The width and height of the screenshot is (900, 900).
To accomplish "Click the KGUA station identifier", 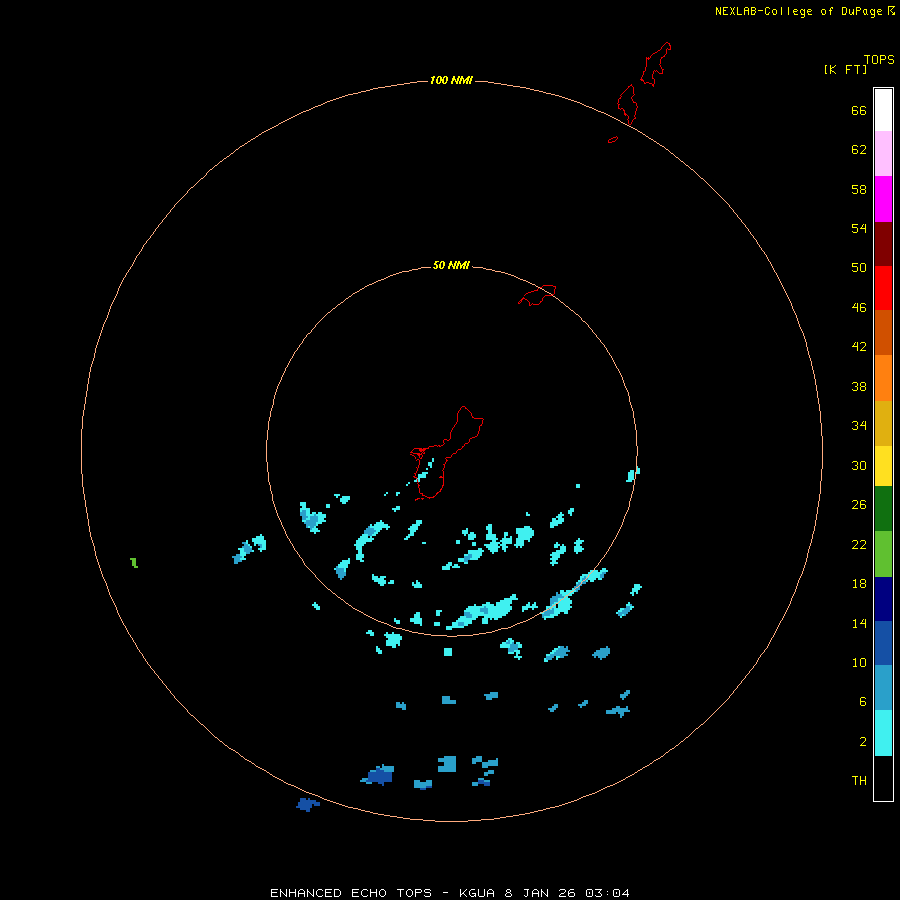I will [x=476, y=893].
